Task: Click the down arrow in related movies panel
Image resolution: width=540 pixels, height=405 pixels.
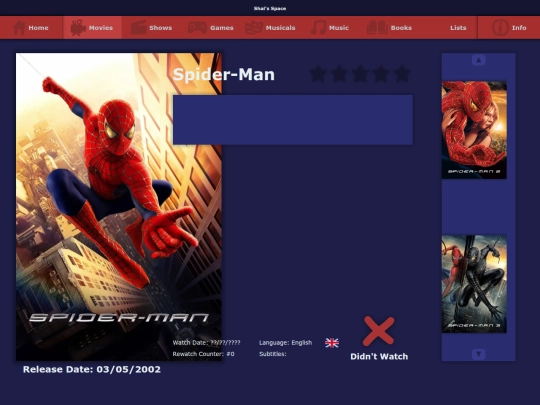Action: pos(478,354)
